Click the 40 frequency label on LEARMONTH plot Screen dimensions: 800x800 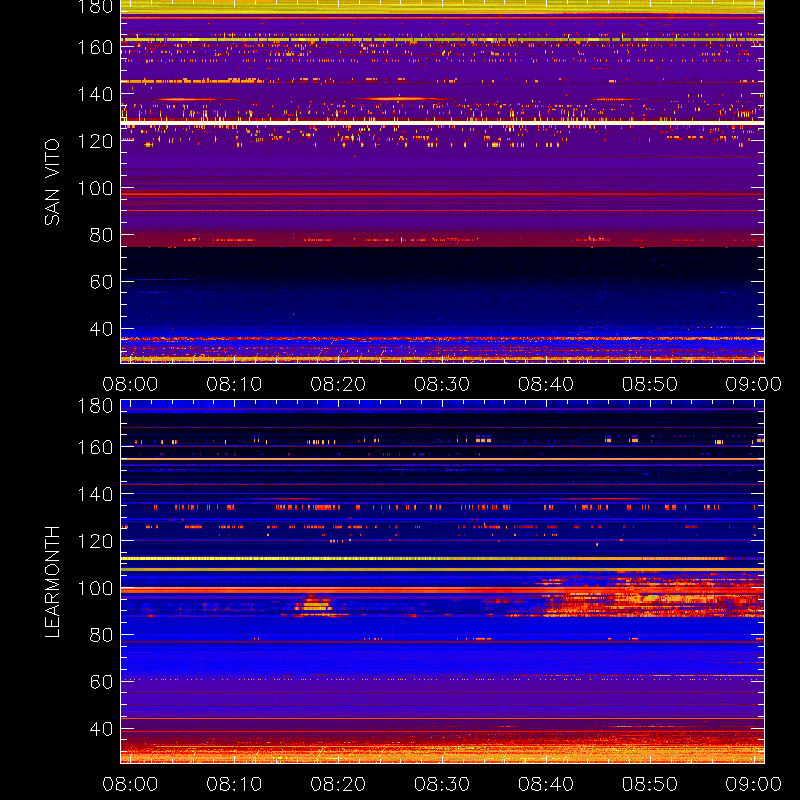101,729
